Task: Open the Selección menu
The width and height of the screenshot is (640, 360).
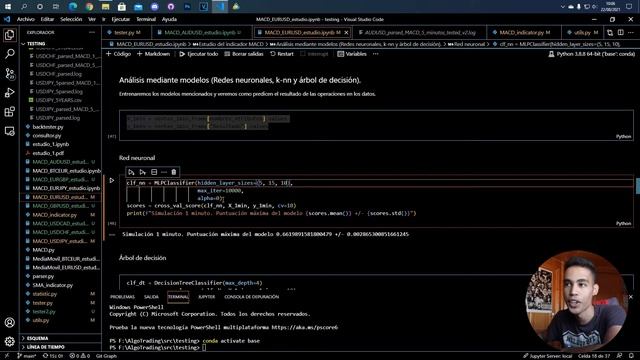Action: point(71,19)
